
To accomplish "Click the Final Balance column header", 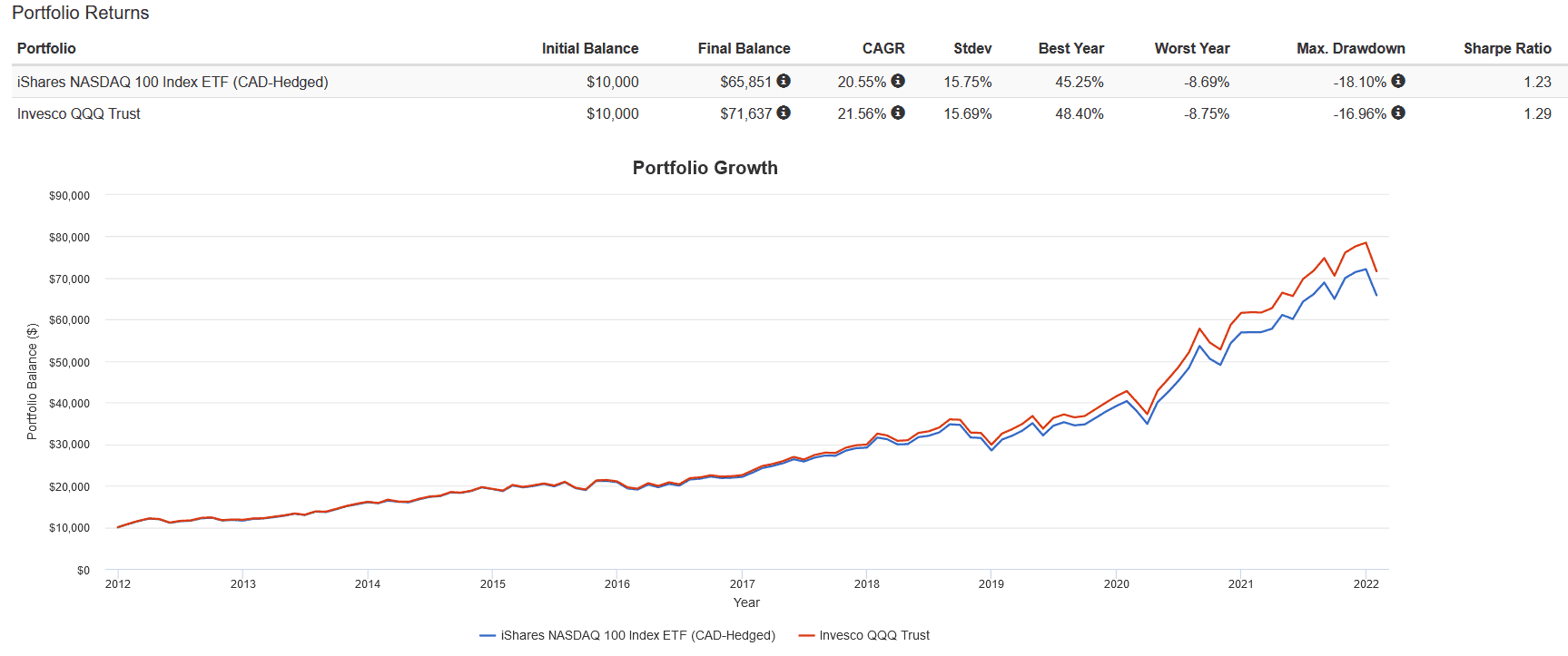I will 744,48.
